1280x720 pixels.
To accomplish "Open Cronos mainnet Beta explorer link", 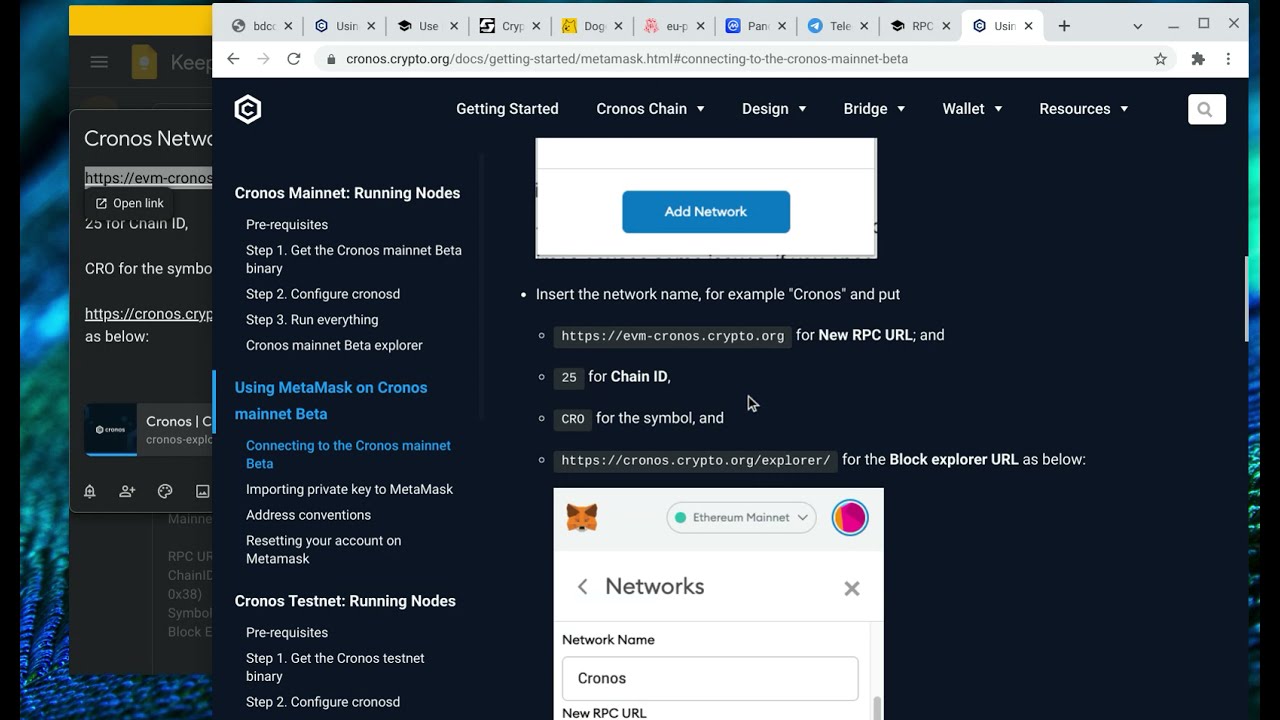I will click(x=334, y=345).
